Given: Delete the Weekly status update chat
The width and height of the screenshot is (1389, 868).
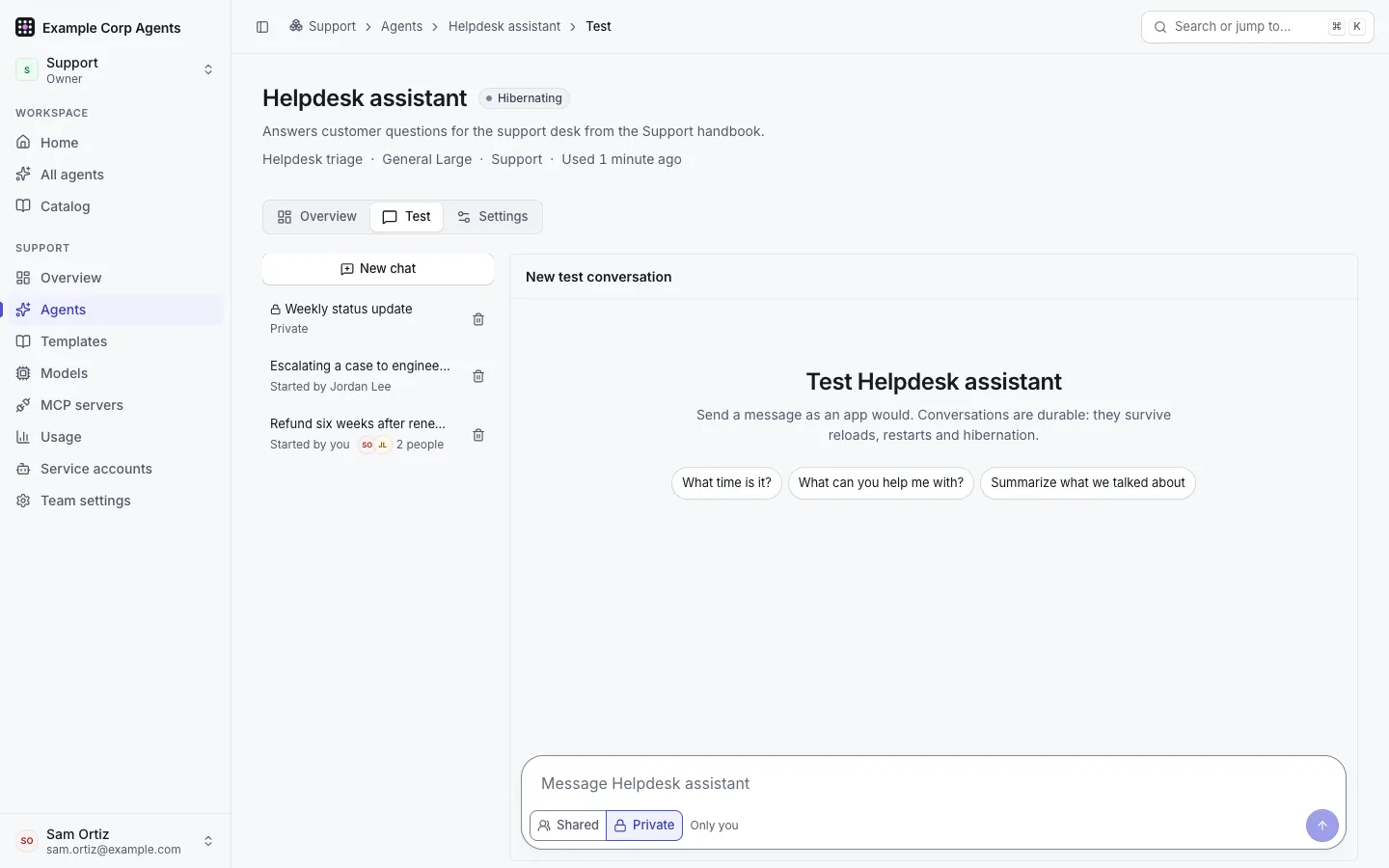Looking at the screenshot, I should click(x=478, y=319).
